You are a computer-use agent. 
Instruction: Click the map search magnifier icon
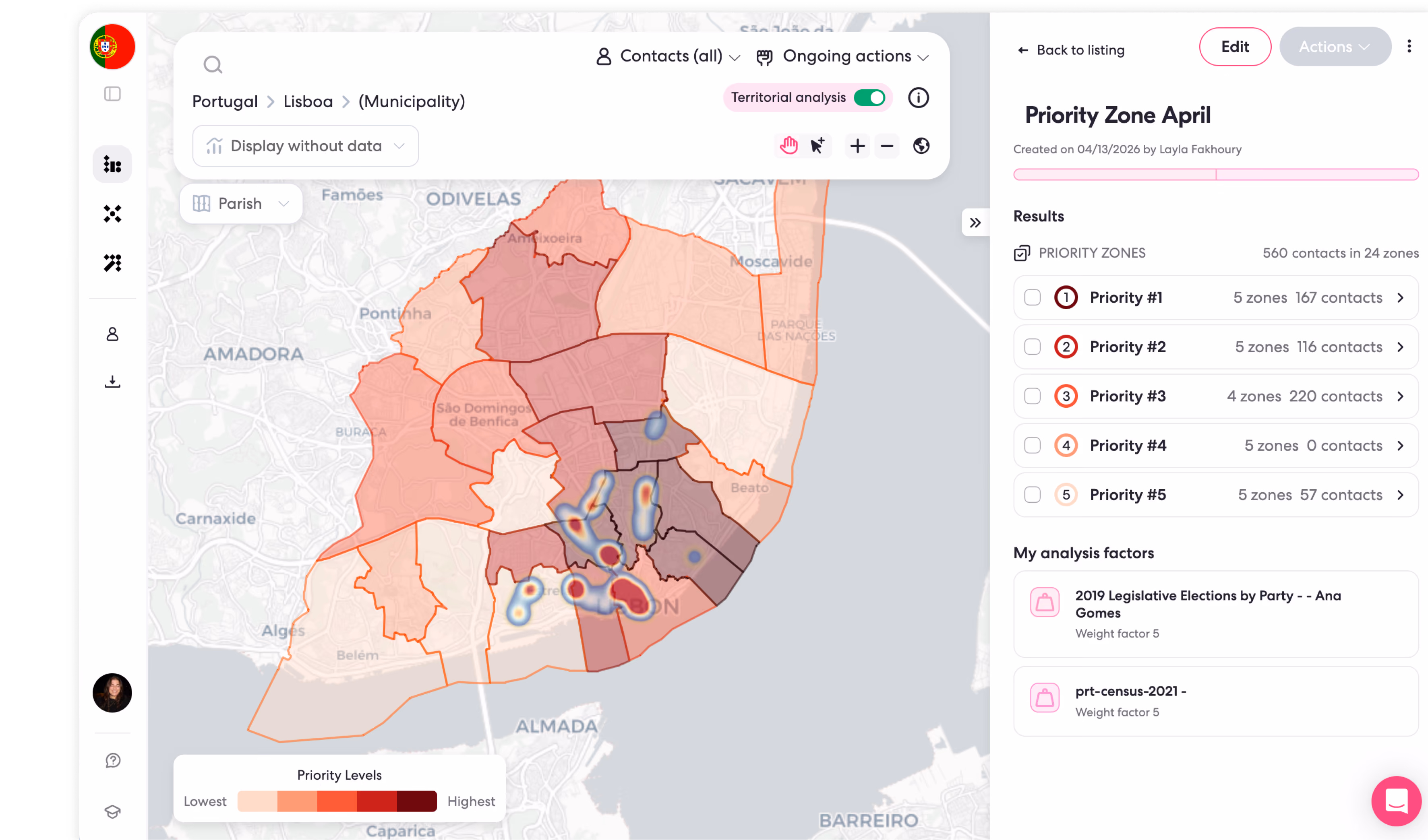(x=213, y=64)
